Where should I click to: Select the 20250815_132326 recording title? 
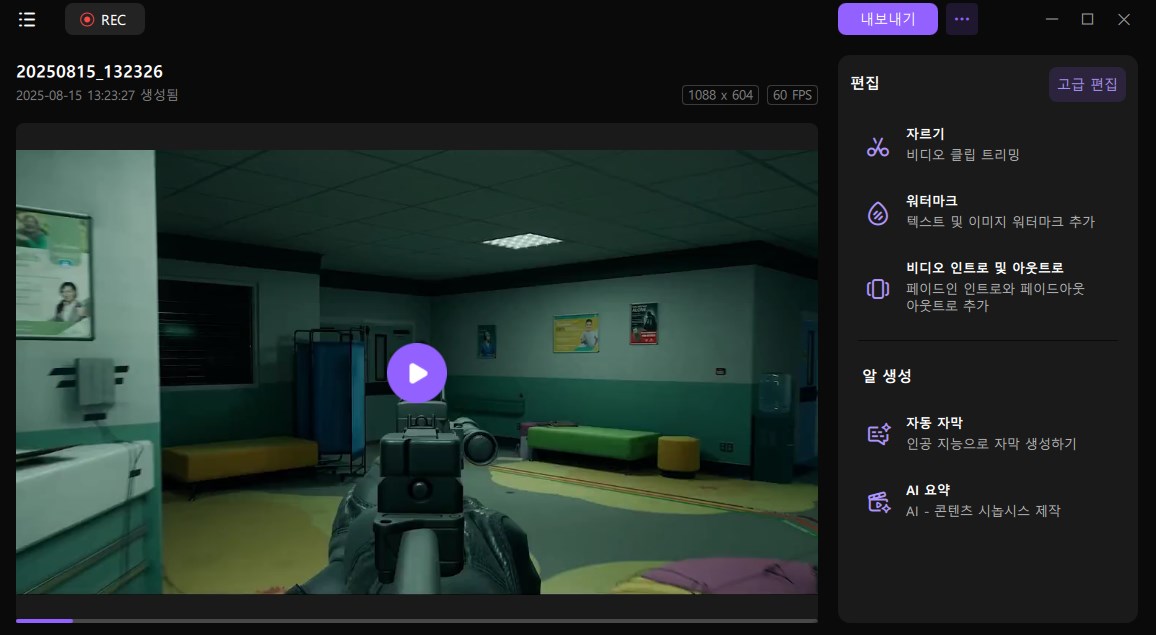90,72
